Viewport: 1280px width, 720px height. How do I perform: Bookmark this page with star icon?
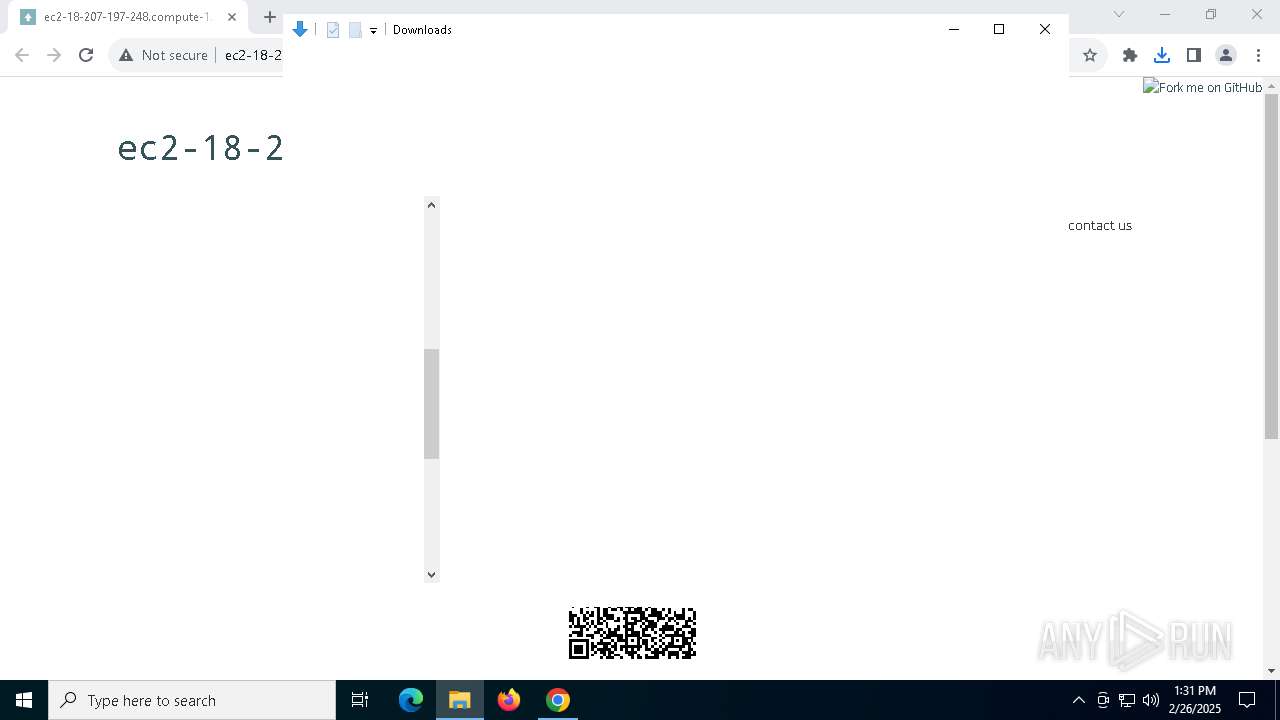point(1090,55)
